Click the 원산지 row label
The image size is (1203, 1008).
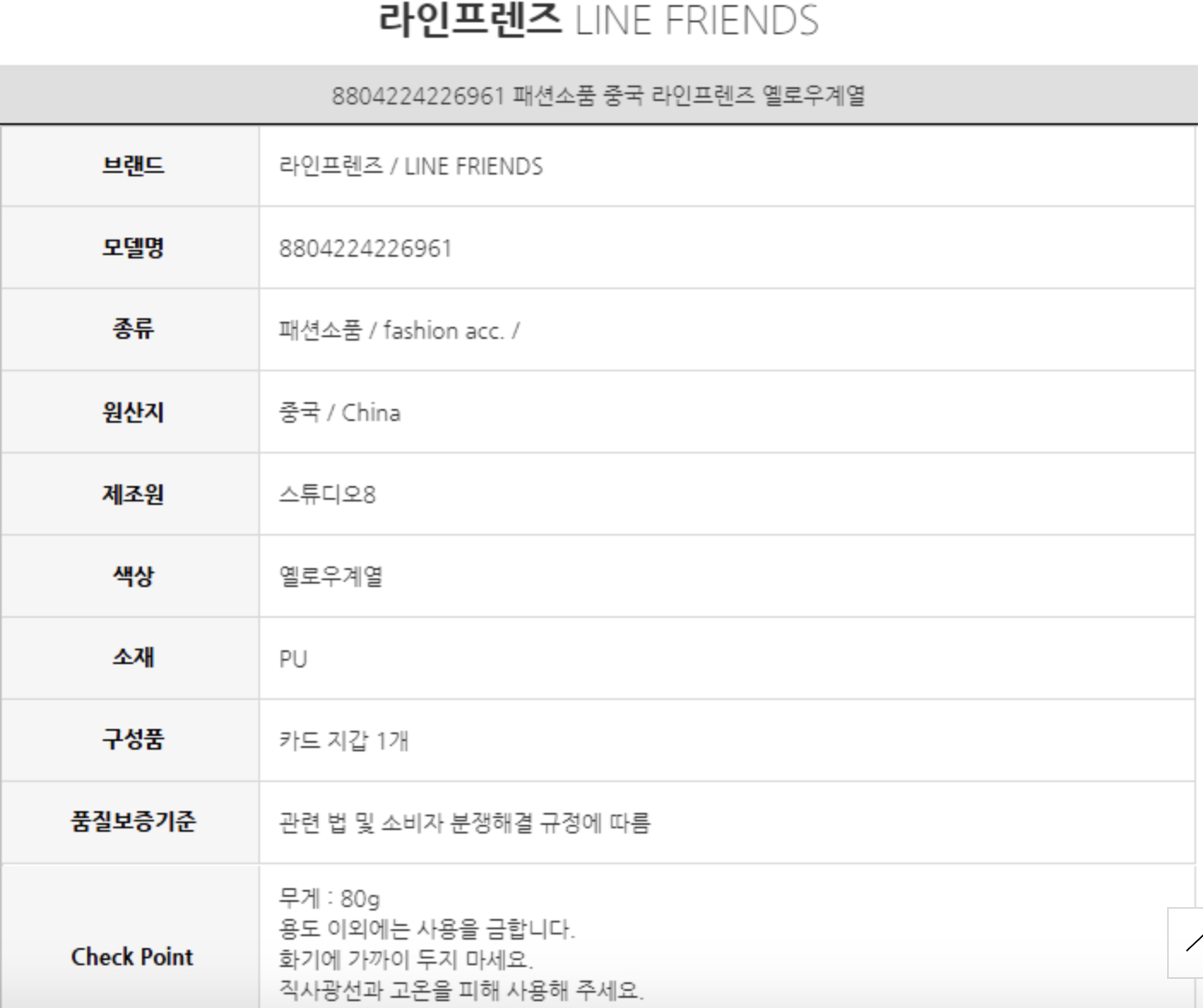[133, 412]
